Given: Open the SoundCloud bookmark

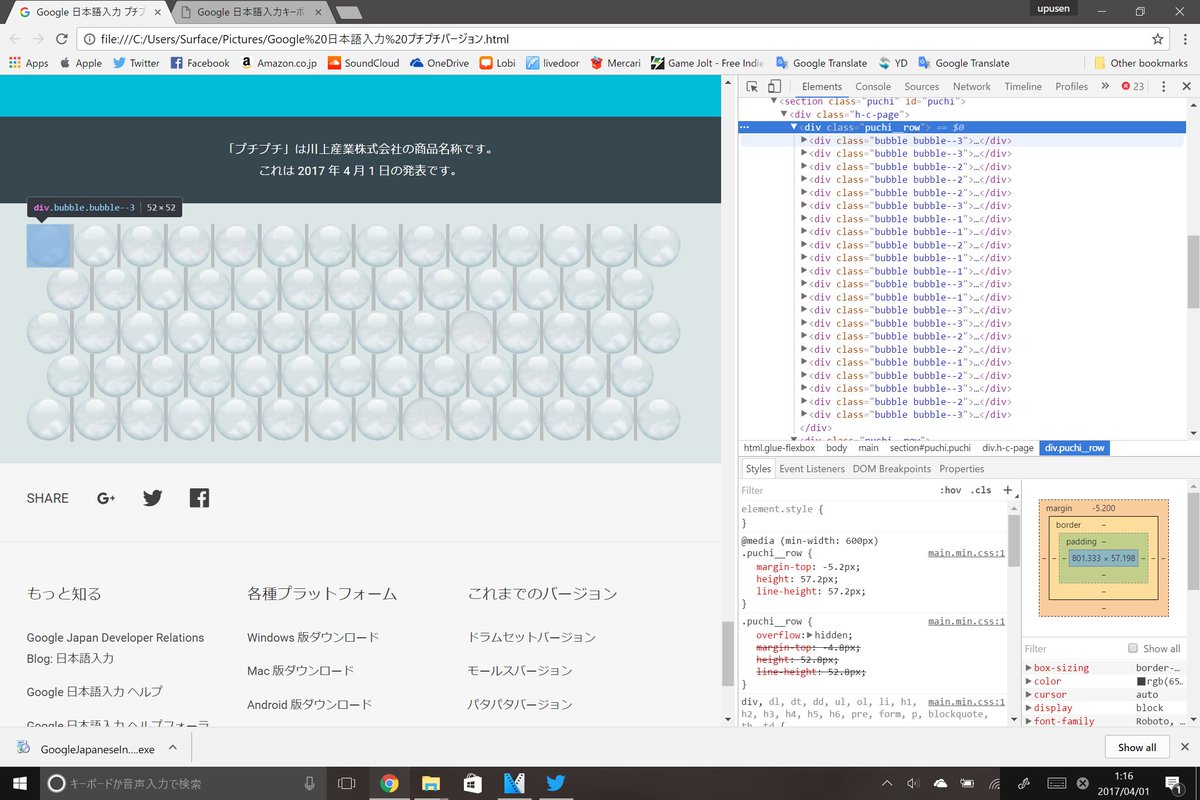Looking at the screenshot, I should pos(363,63).
